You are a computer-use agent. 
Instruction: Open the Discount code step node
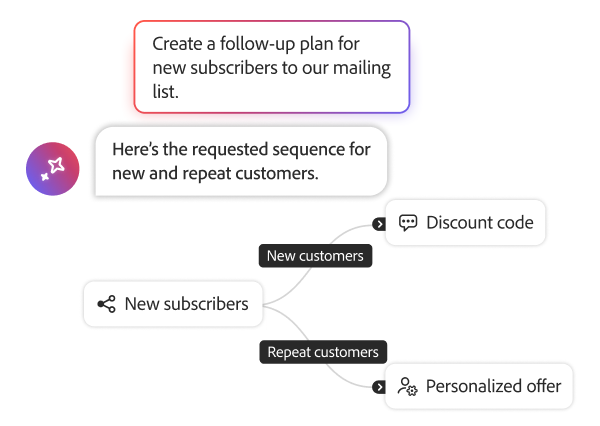pyautogui.click(x=466, y=223)
